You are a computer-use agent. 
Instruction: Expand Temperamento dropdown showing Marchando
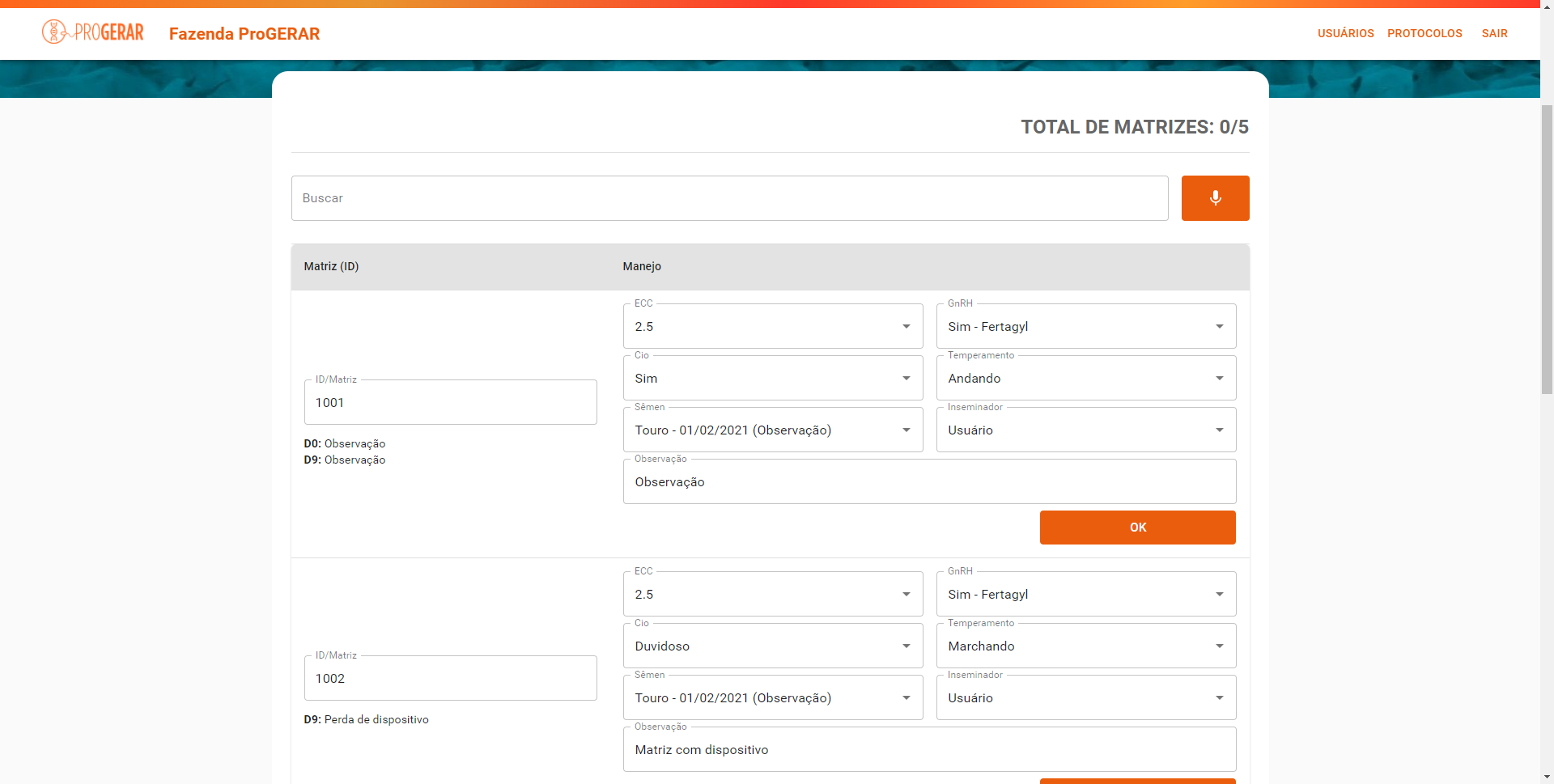1085,646
